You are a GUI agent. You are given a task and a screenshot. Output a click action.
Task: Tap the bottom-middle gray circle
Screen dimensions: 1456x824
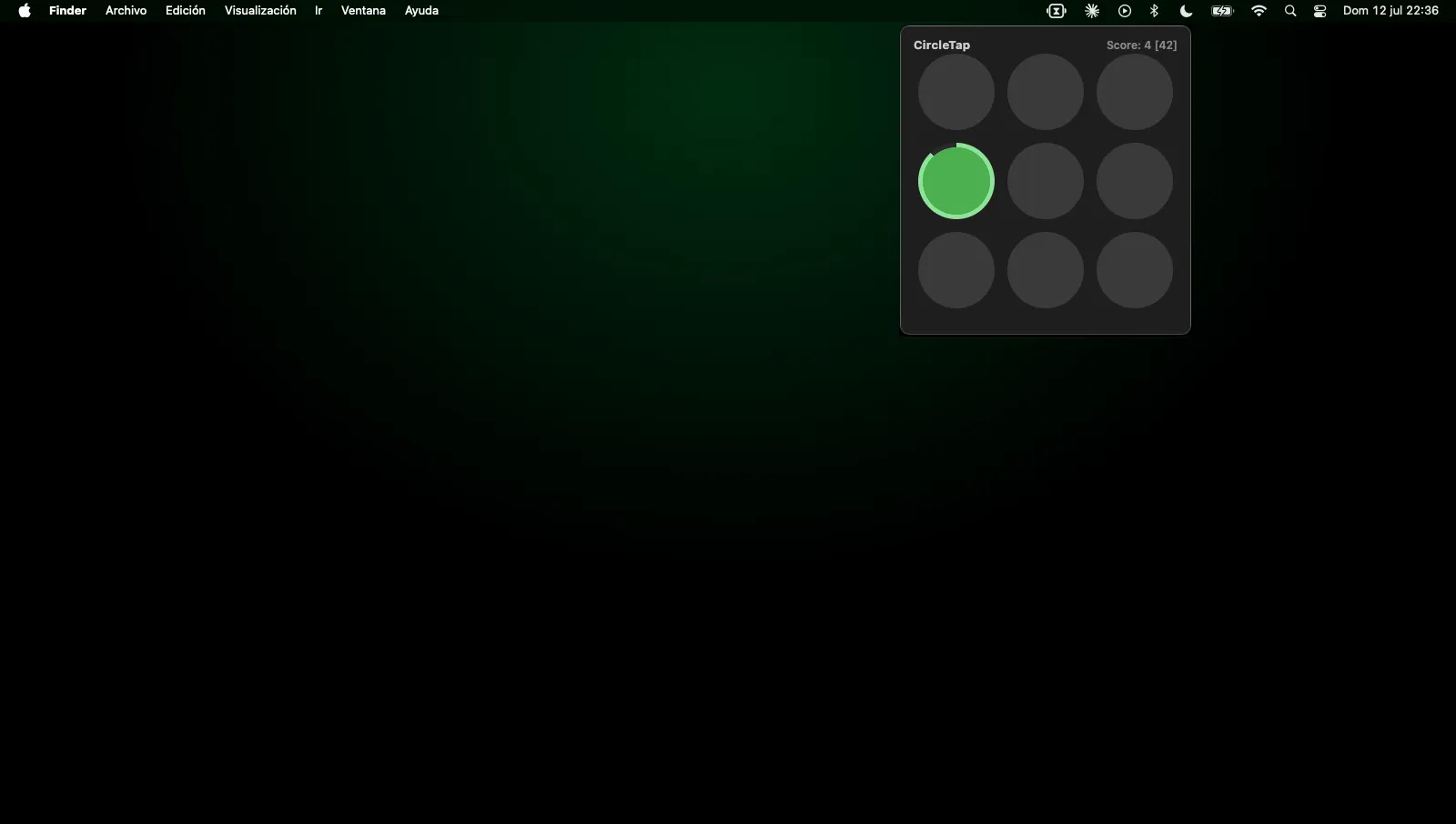pos(1046,270)
